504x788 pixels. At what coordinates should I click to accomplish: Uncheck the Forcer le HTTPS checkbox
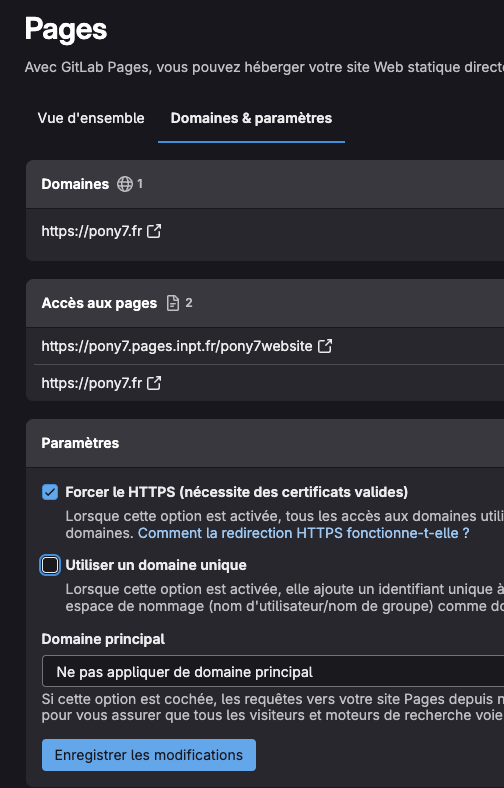pyautogui.click(x=50, y=492)
